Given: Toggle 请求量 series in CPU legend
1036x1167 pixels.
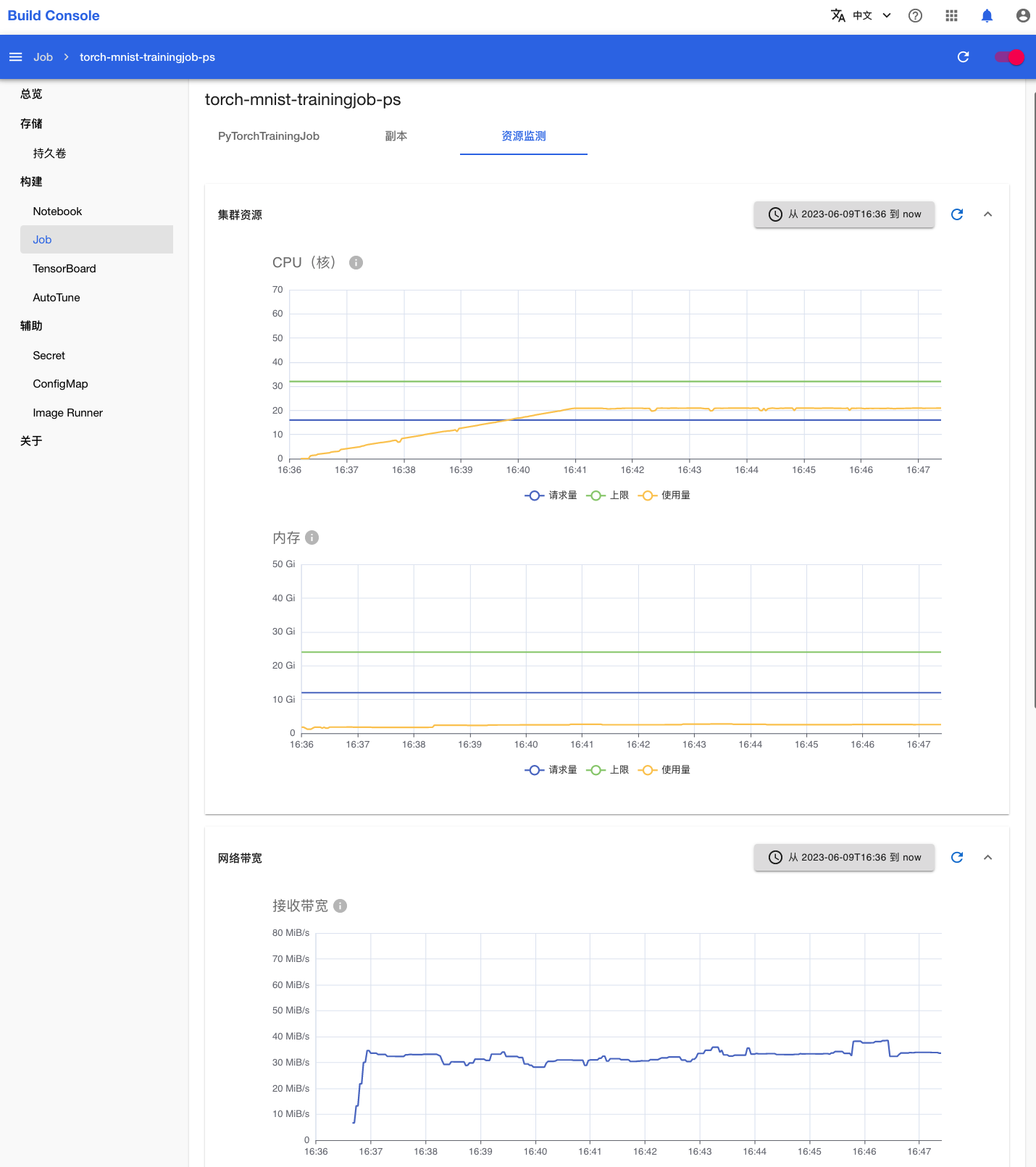Looking at the screenshot, I should pos(551,495).
